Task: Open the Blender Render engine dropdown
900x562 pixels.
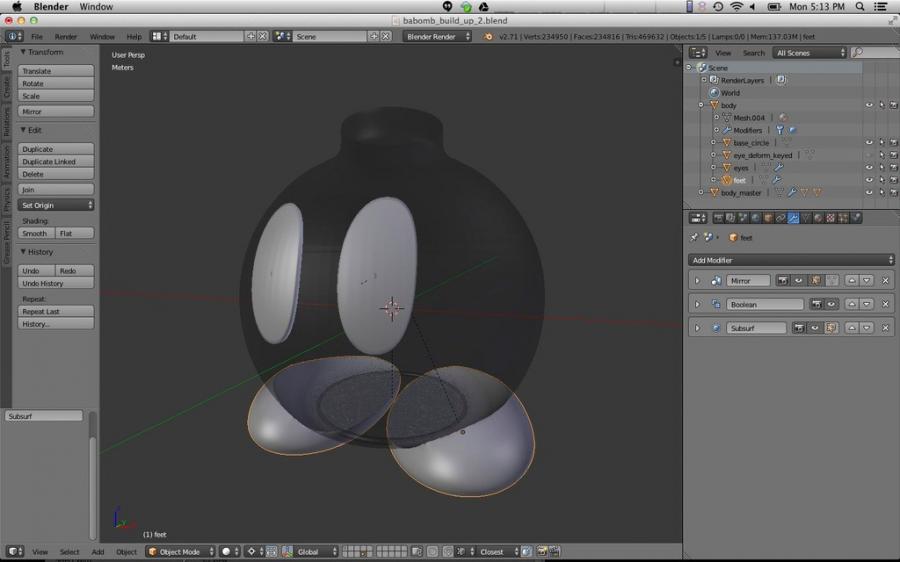Action: point(437,36)
